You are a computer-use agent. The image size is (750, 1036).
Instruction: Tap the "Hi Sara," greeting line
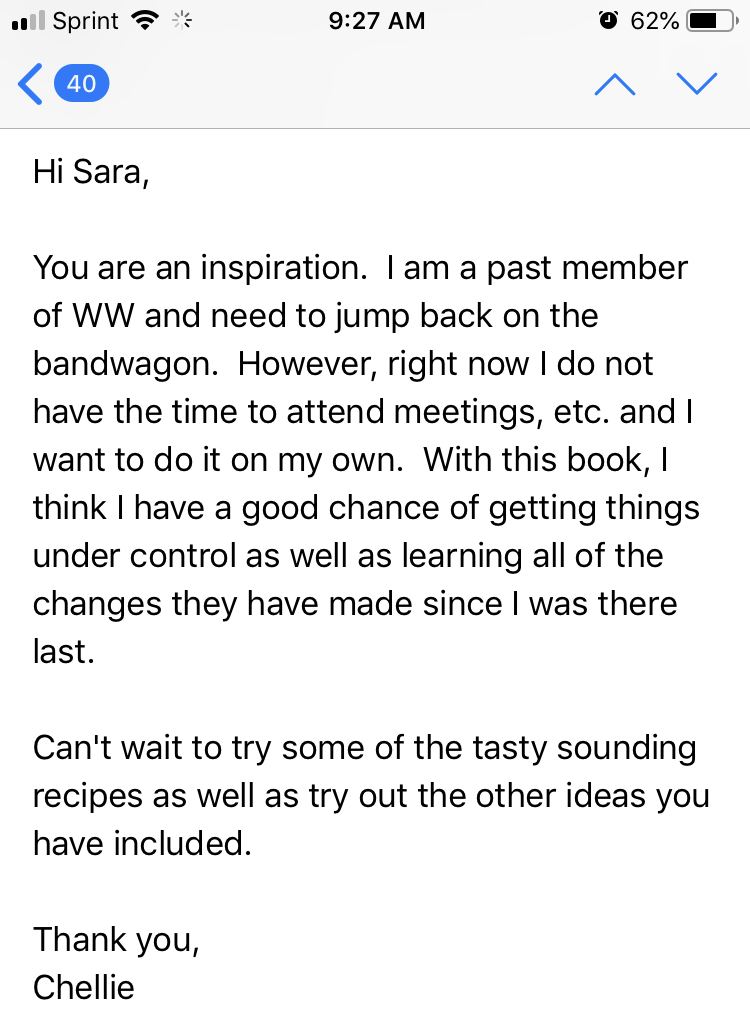point(91,172)
